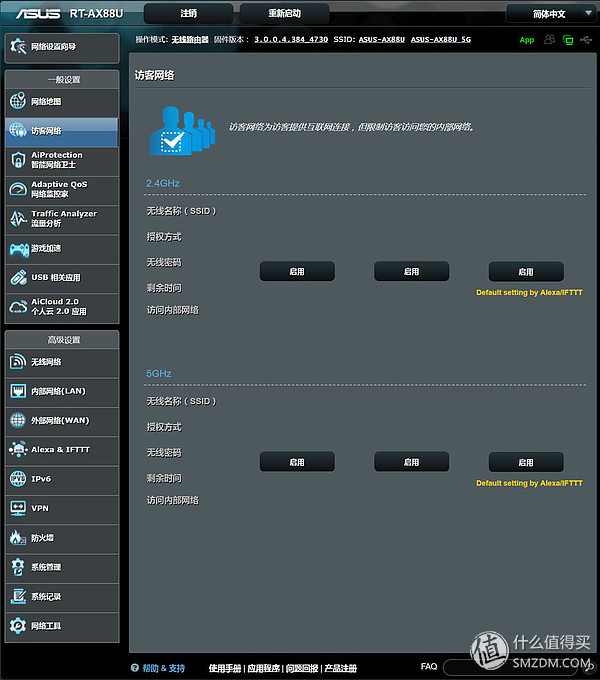Open the Firewall flame icon
This screenshot has width=600, height=680.
[x=18, y=538]
